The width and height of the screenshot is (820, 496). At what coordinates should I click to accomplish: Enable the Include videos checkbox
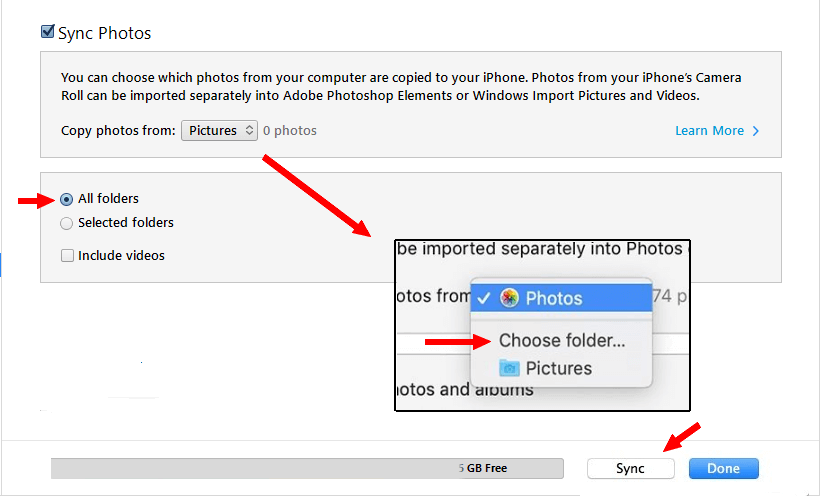[x=67, y=255]
